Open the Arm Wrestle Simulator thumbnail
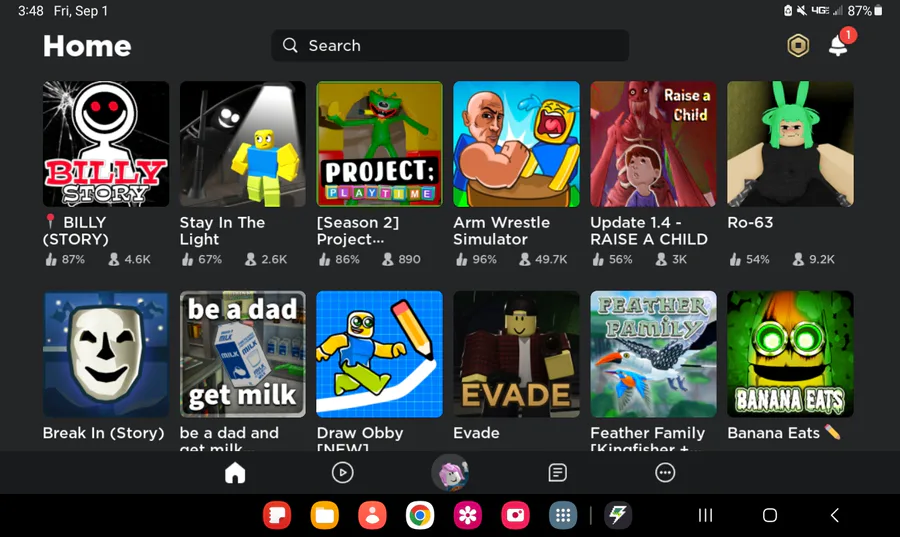 [x=517, y=144]
